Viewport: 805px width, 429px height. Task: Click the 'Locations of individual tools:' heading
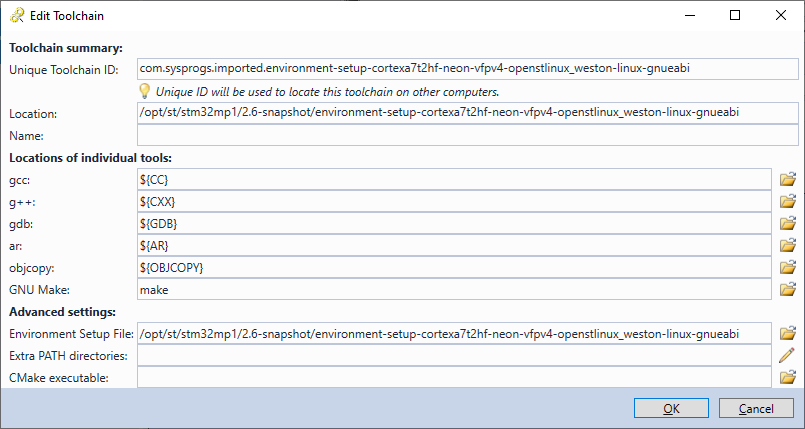tap(90, 158)
